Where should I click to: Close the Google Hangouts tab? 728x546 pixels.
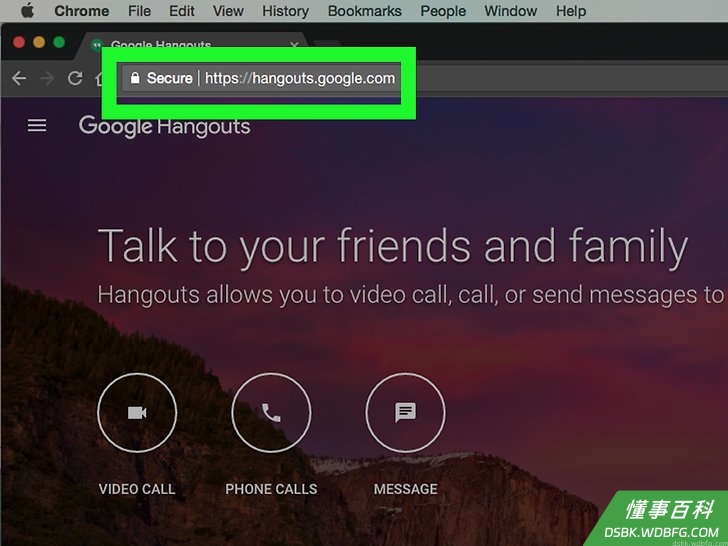pyautogui.click(x=294, y=45)
